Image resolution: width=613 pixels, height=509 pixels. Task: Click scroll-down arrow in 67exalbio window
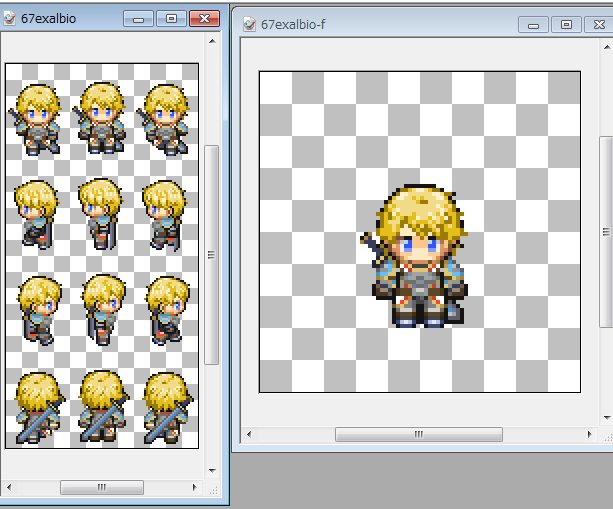click(x=212, y=470)
